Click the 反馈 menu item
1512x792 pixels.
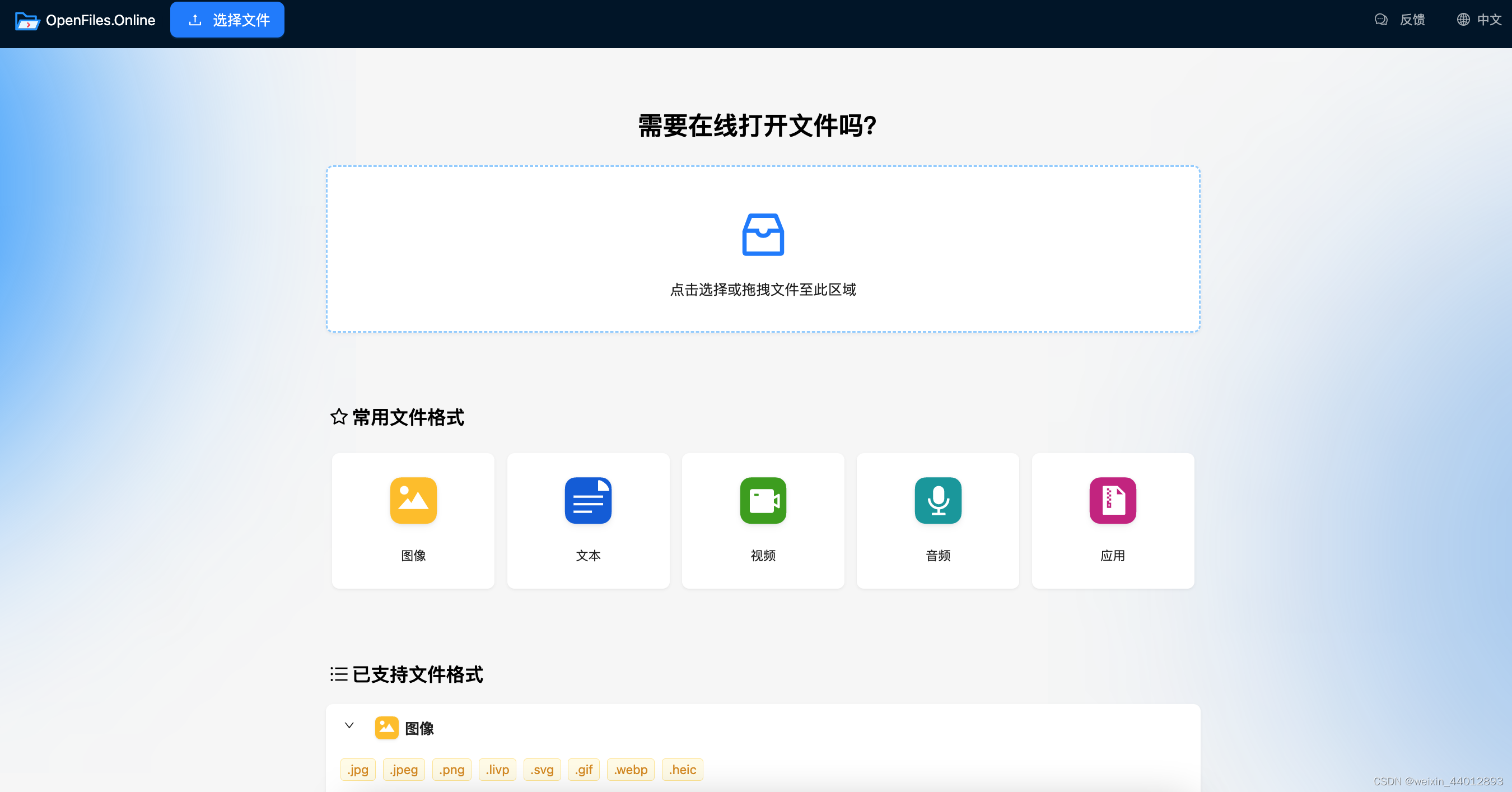pyautogui.click(x=1413, y=20)
